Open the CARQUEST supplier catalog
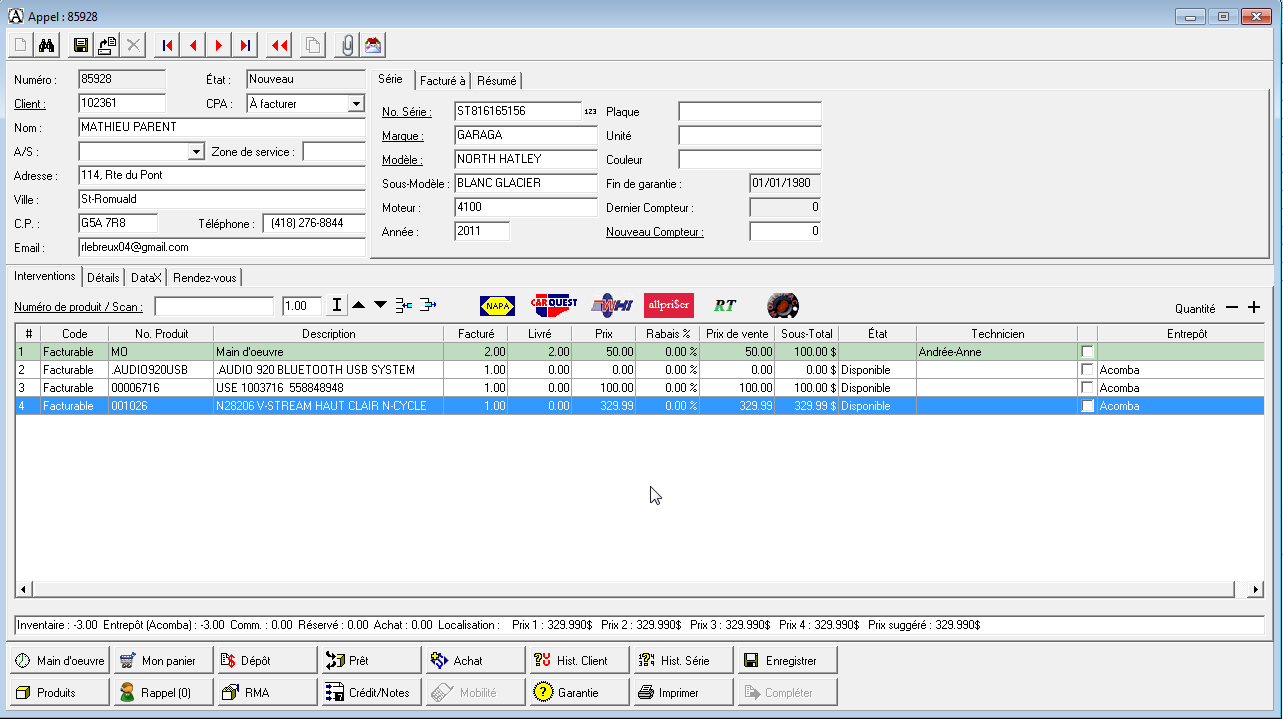This screenshot has height=719, width=1283. (555, 306)
